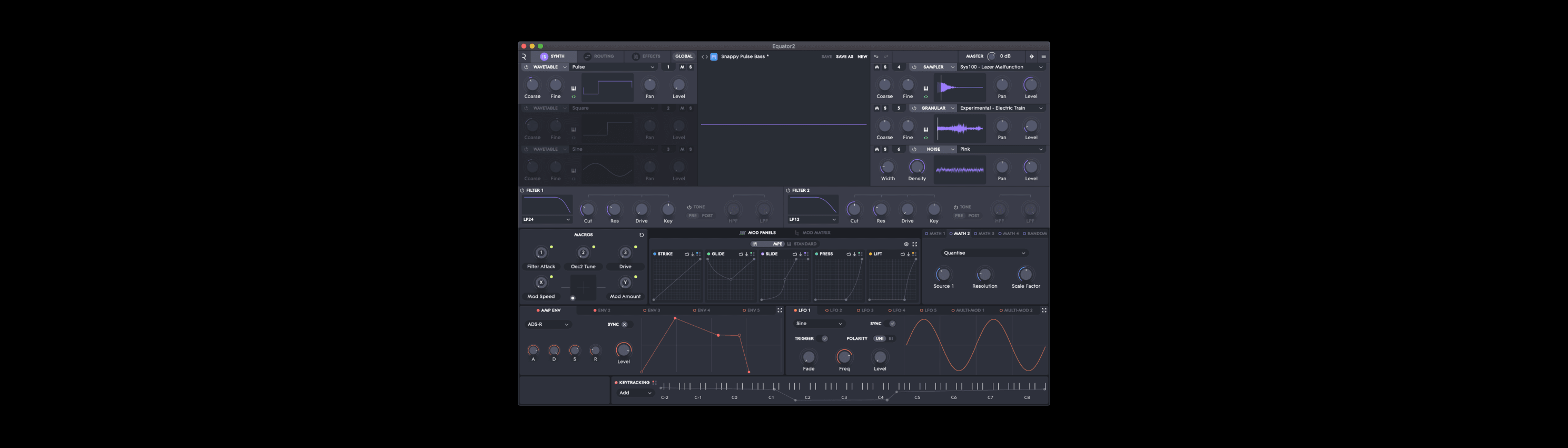Select the MATH 3 tab

coord(984,233)
